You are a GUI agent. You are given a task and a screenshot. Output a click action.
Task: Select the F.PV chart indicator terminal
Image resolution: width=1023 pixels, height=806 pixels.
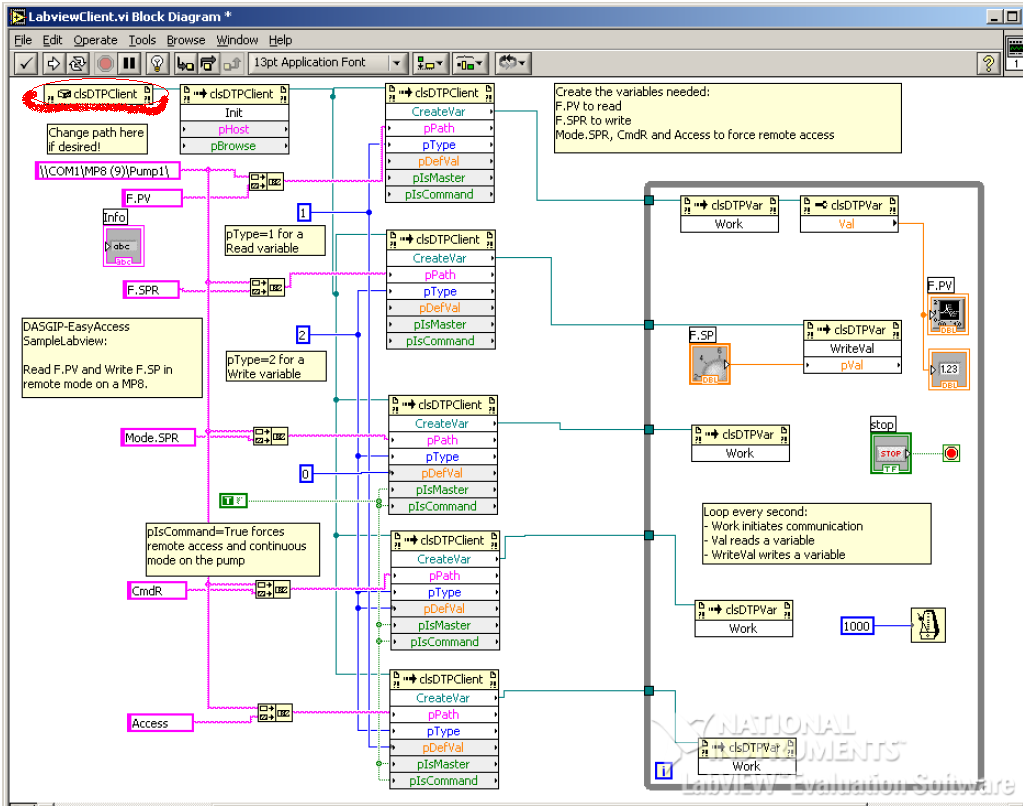point(948,314)
